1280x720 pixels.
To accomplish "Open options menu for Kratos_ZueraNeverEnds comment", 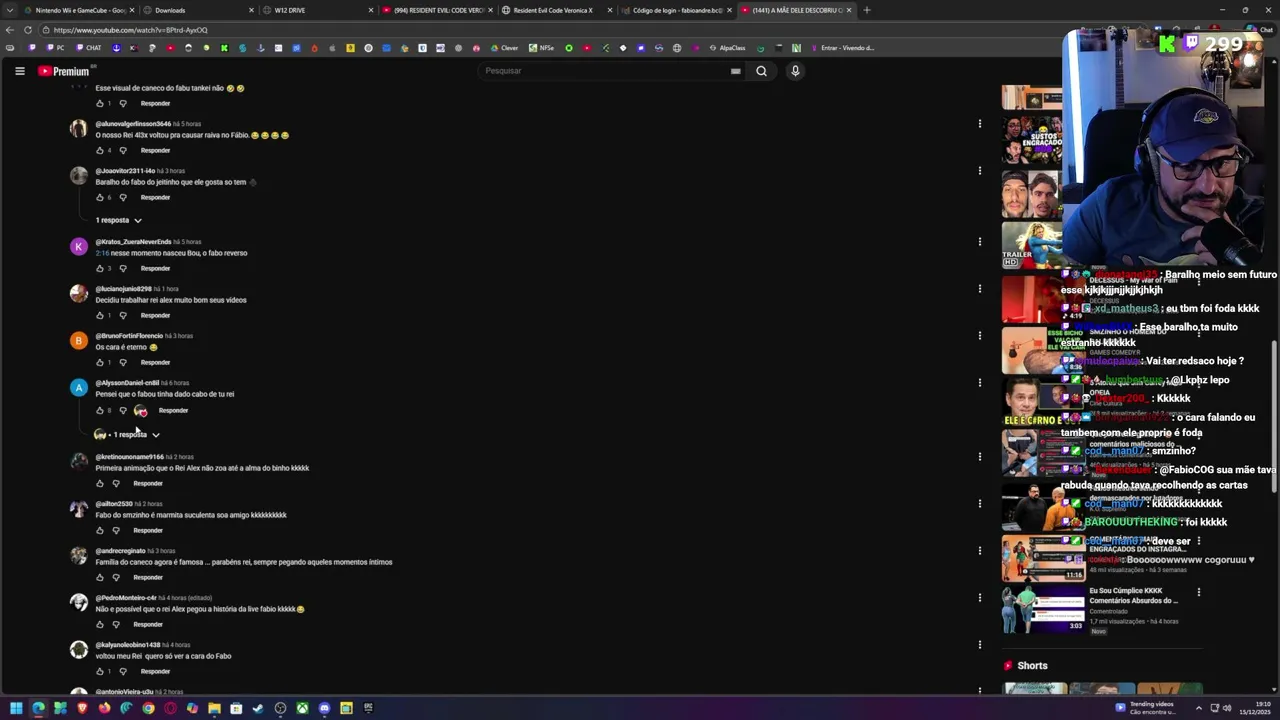I will tap(980, 241).
